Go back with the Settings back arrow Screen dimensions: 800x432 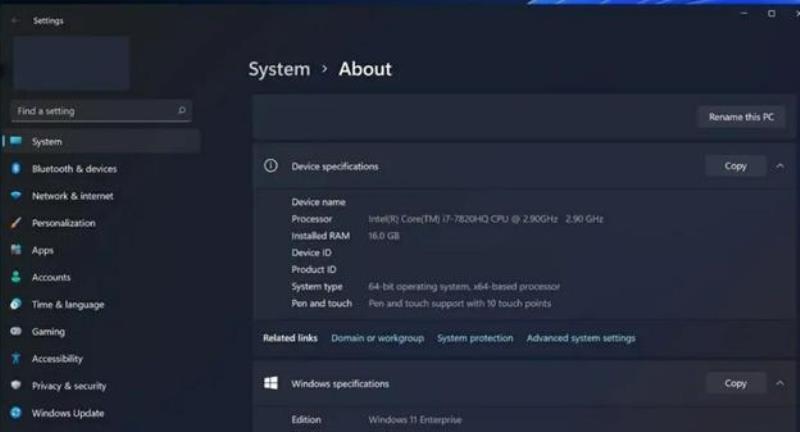click(x=15, y=20)
